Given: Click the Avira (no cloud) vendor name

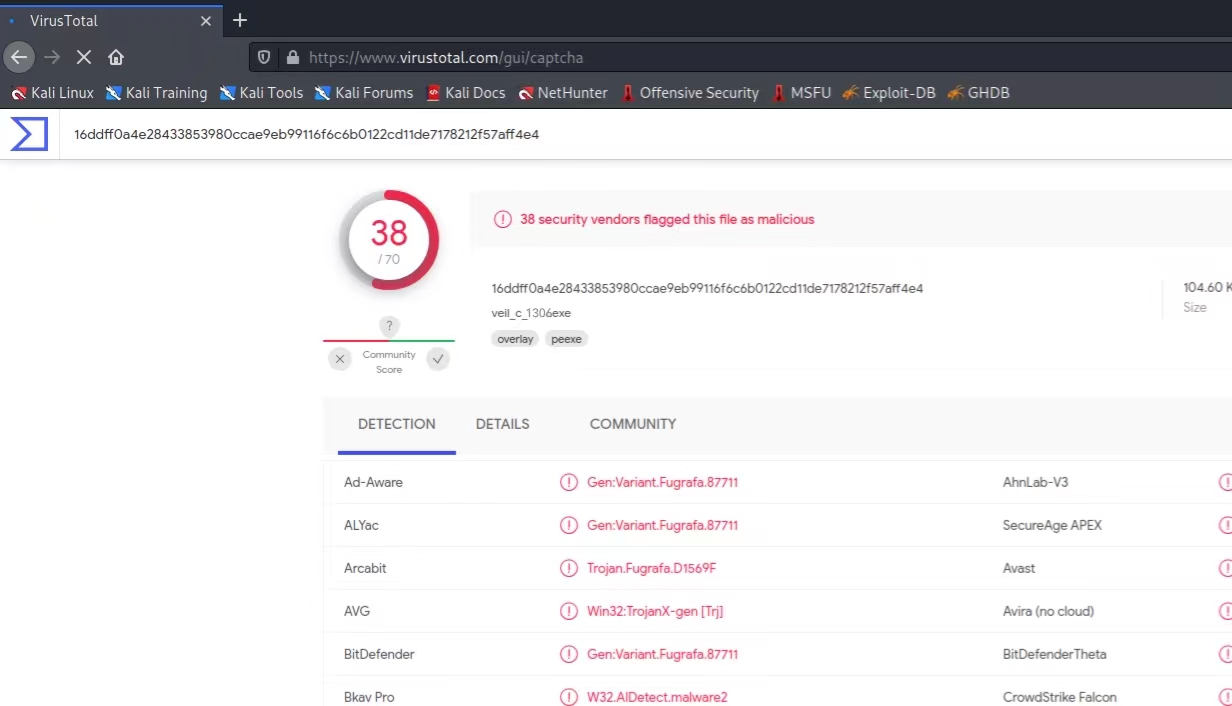Looking at the screenshot, I should pos(1048,611).
